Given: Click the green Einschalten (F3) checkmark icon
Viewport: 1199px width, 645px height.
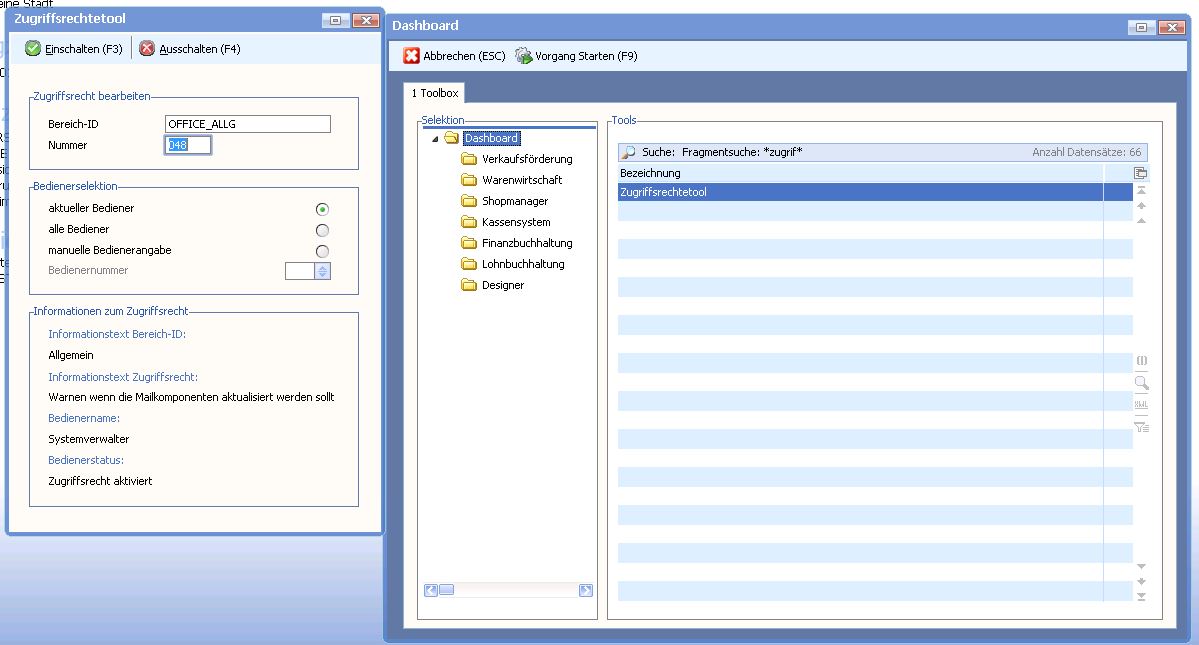Looking at the screenshot, I should [33, 49].
